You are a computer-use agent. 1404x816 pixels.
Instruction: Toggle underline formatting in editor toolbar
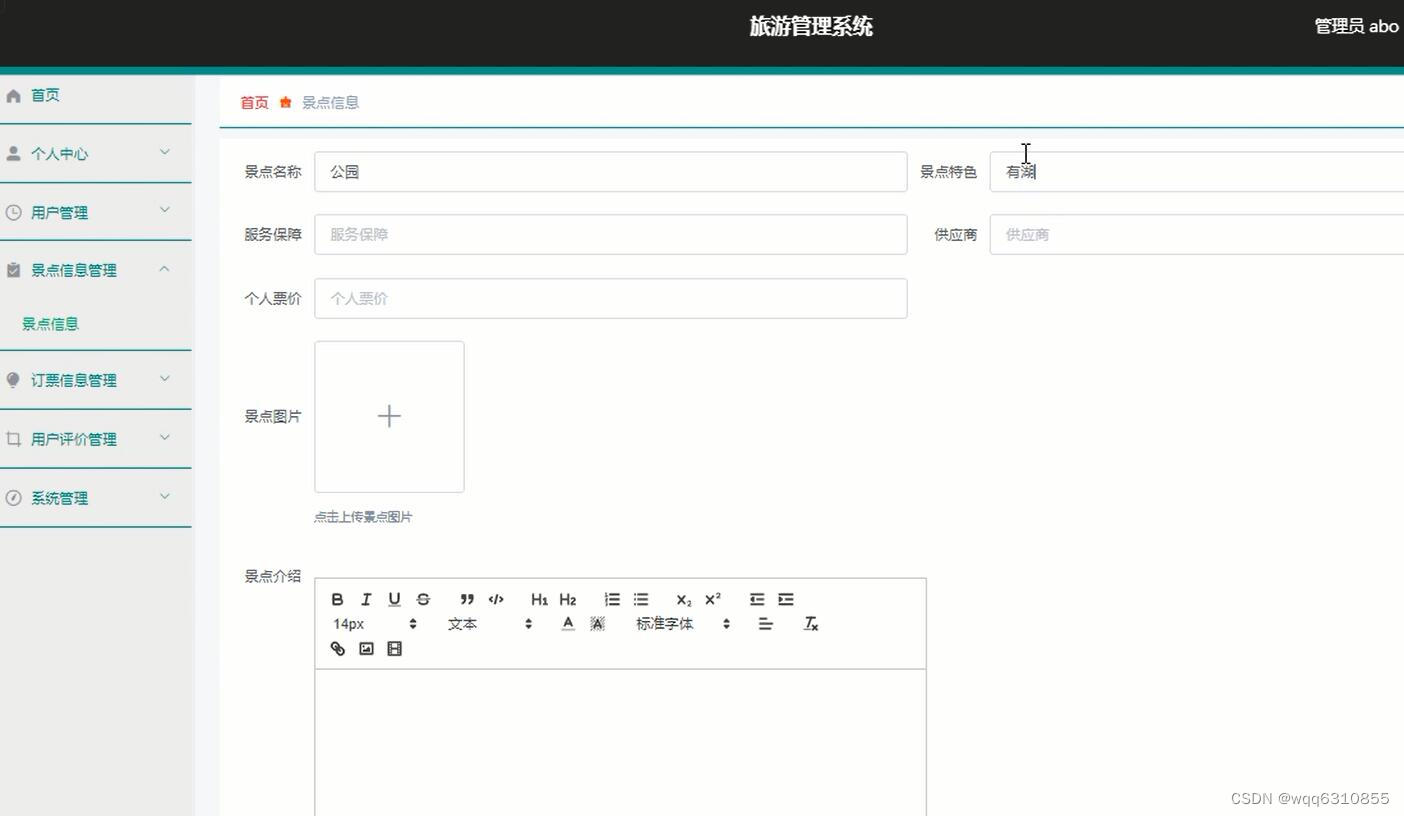tap(394, 599)
